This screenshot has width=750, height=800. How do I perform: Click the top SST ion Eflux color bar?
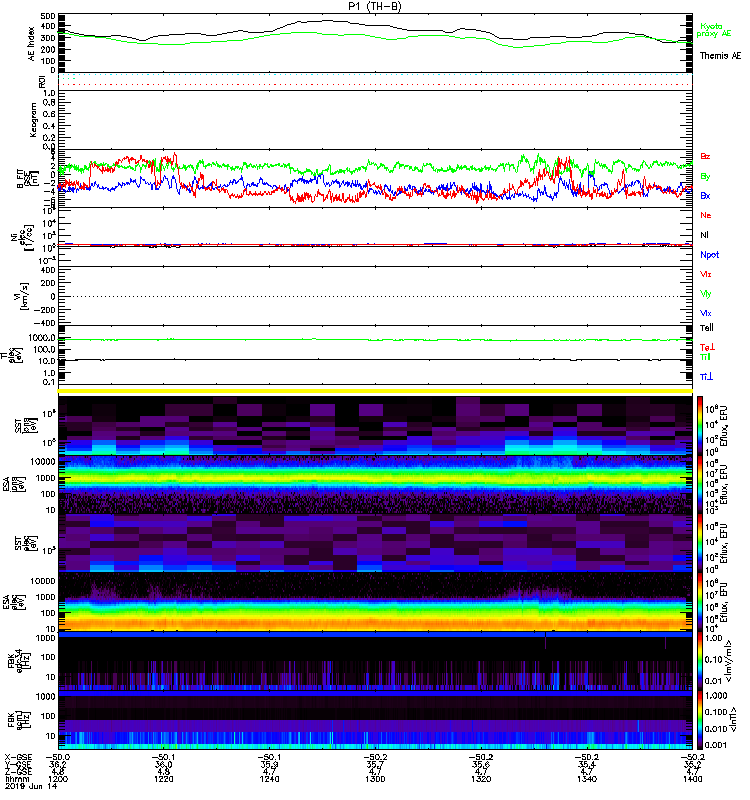(700, 426)
